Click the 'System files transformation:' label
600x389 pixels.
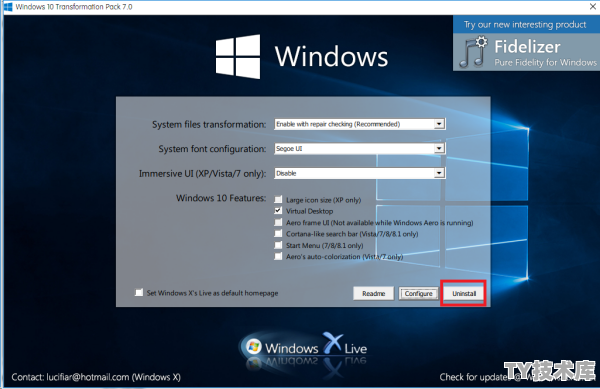coord(209,124)
